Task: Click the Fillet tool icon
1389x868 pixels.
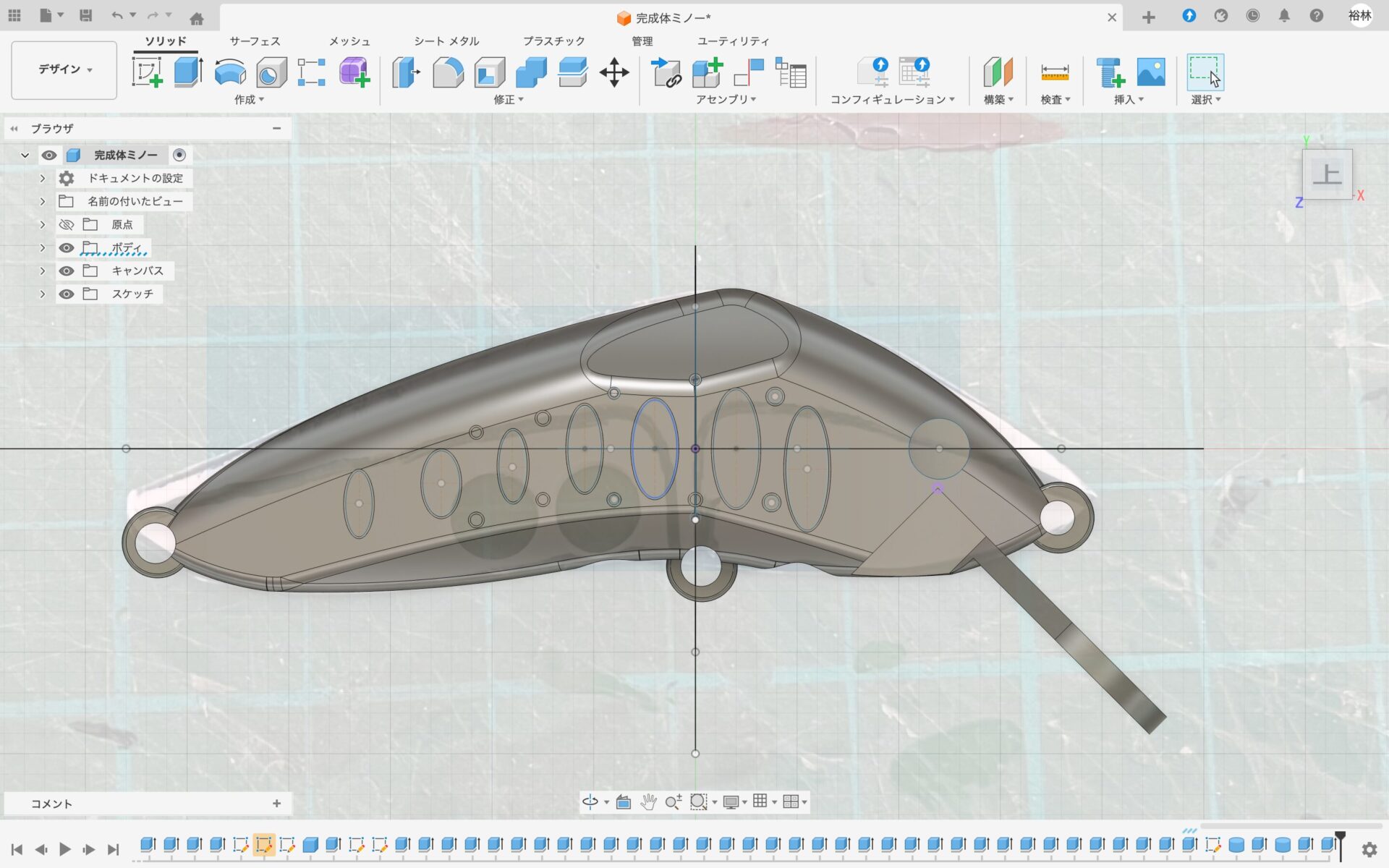Action: tap(448, 72)
